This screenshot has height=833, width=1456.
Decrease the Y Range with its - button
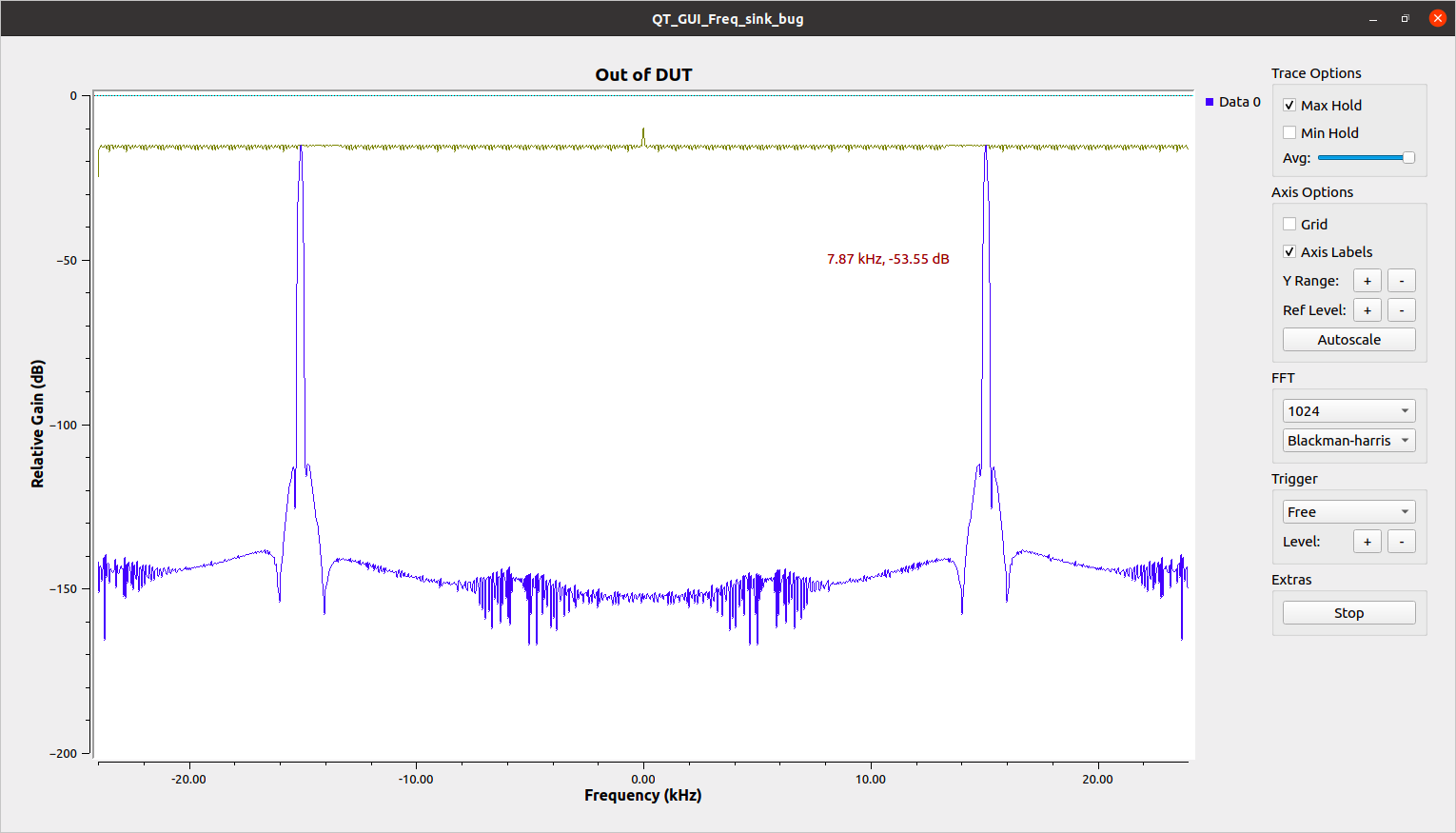click(x=1401, y=280)
